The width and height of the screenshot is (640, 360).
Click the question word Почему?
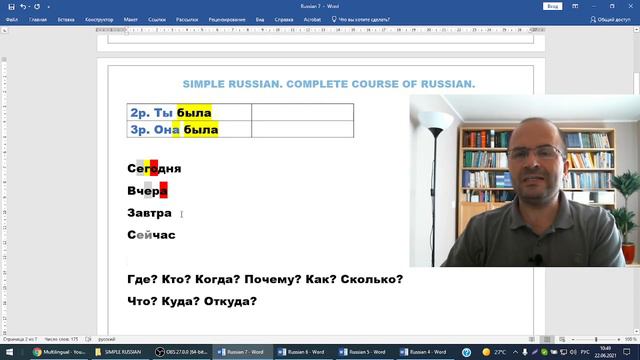point(273,279)
